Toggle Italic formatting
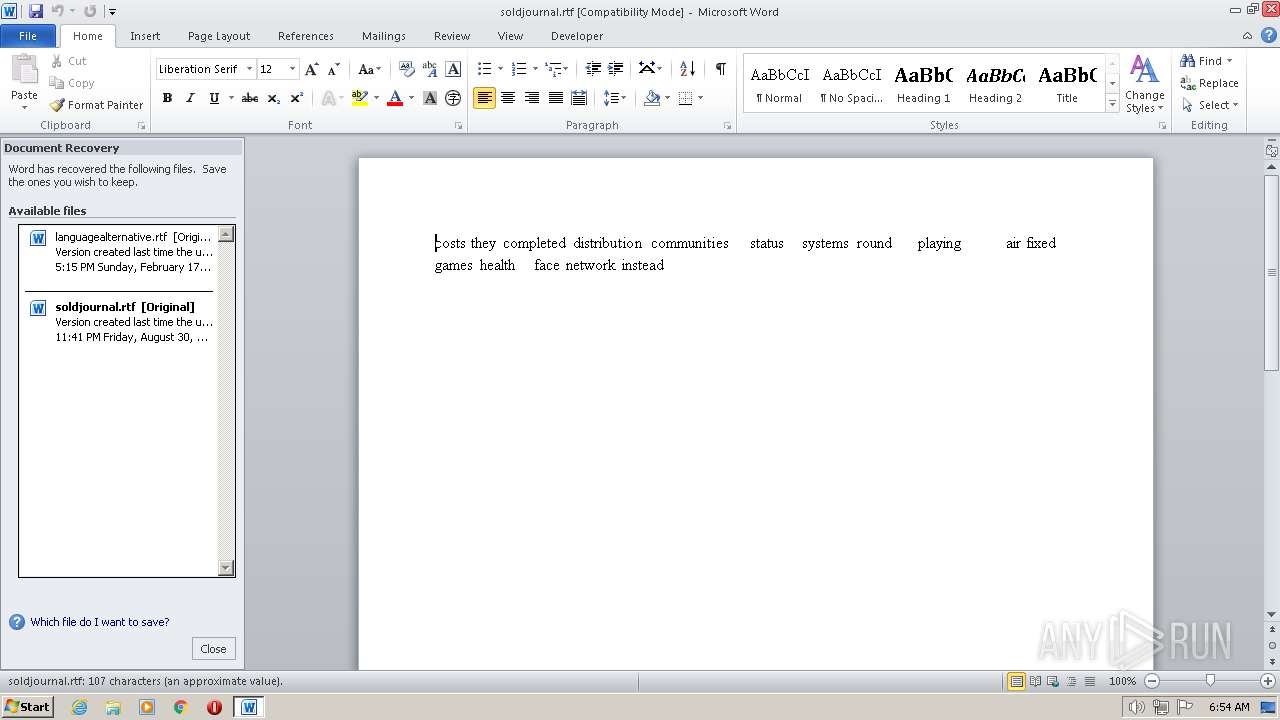This screenshot has width=1280, height=720. coord(190,98)
